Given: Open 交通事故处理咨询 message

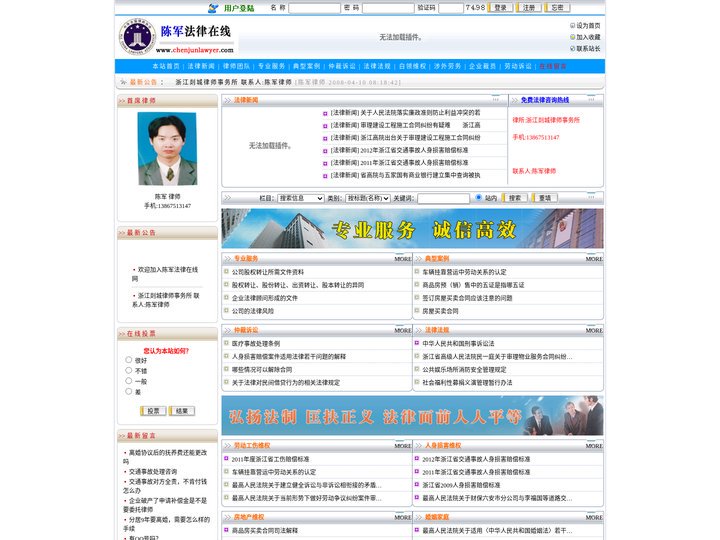Looking at the screenshot, I should click(x=153, y=472).
